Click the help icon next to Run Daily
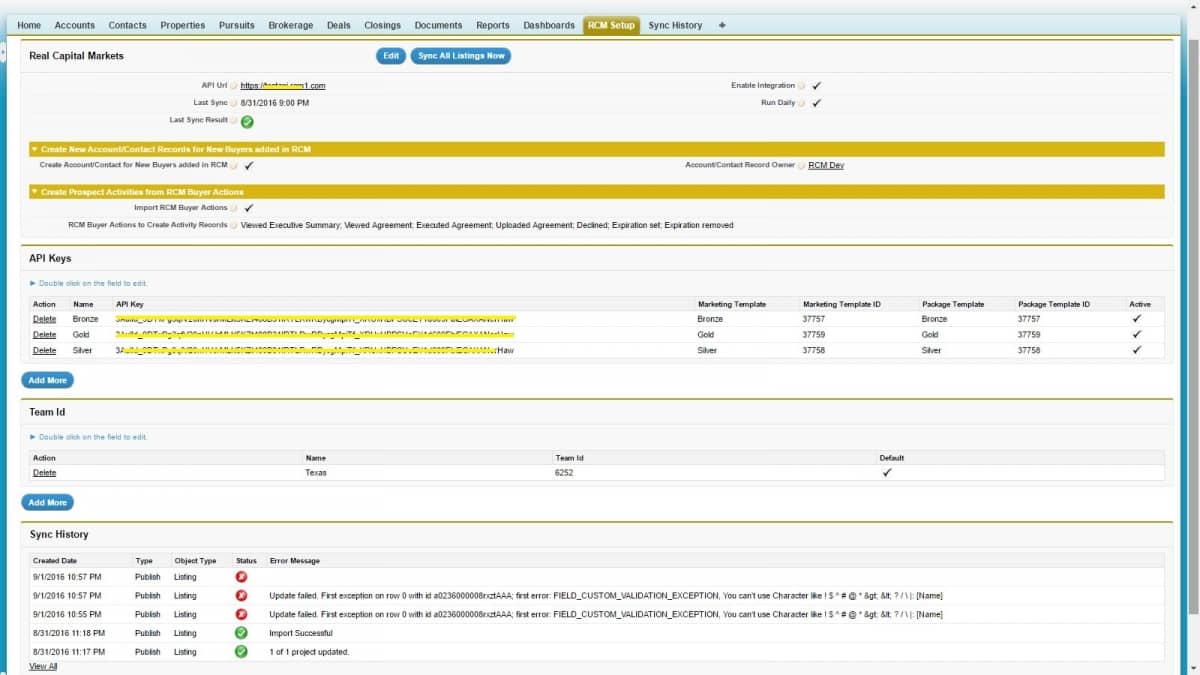This screenshot has width=1200, height=675. coord(801,103)
